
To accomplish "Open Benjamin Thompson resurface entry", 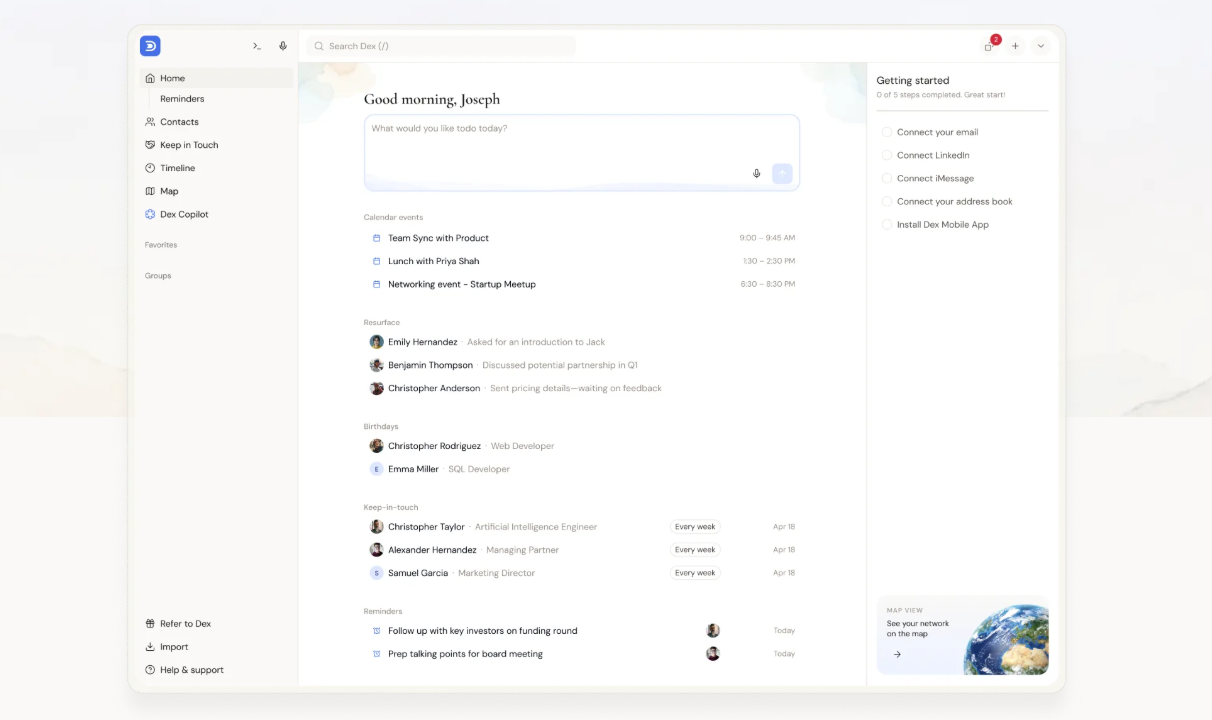I will pos(582,365).
